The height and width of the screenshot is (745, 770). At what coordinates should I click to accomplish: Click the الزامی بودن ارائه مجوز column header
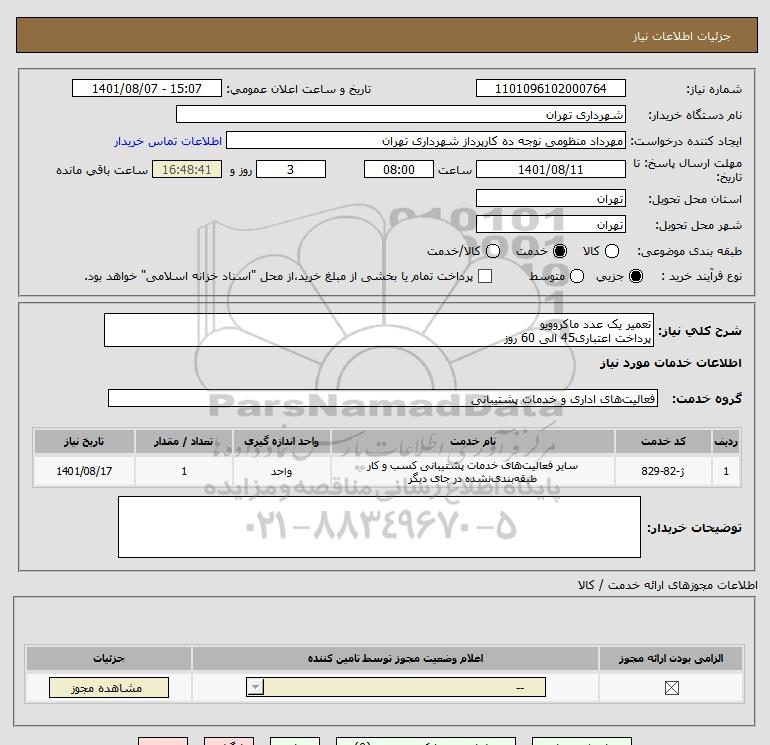(671, 658)
